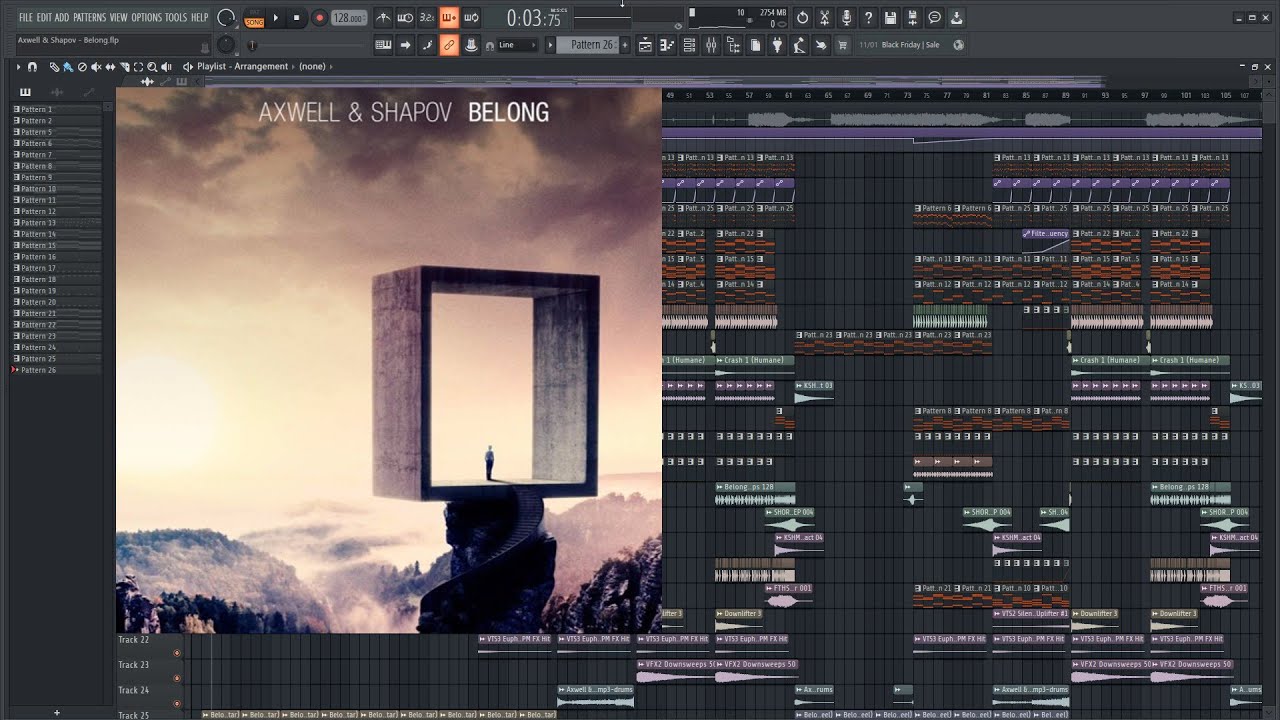Select the Playlist select tool
This screenshot has height=720, width=1280.
click(x=138, y=66)
